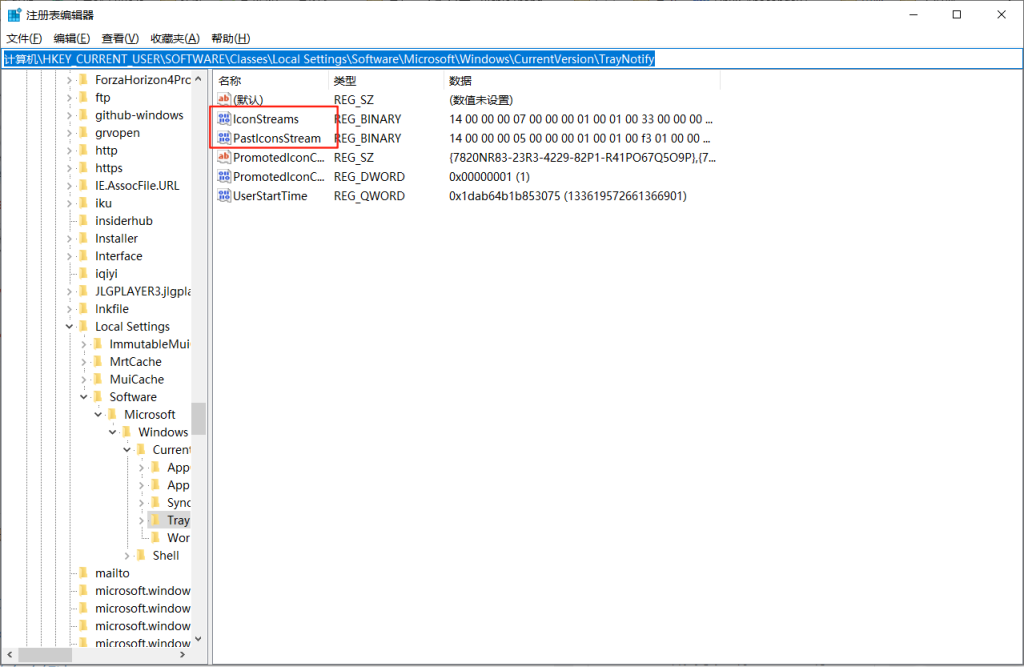Image resolution: width=1024 pixels, height=667 pixels.
Task: Click the folder icon beside github-windows
Action: point(84,115)
